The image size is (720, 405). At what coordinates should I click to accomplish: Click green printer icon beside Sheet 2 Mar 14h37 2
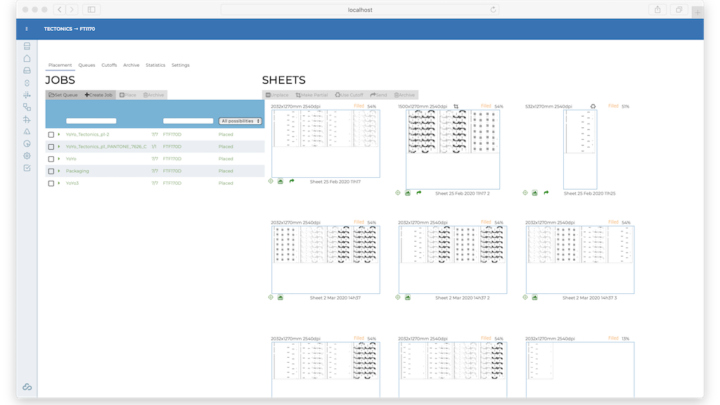click(407, 297)
